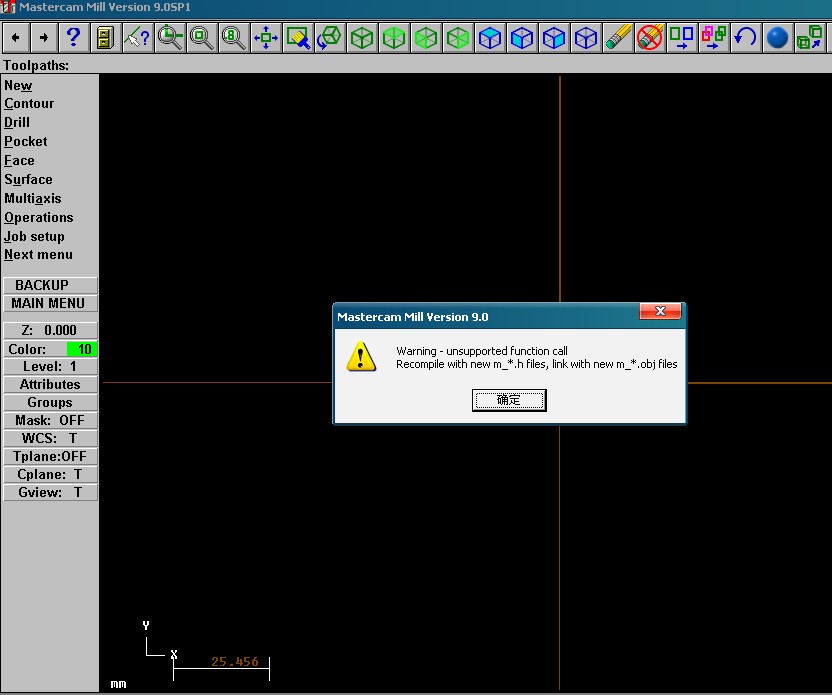Choose Face from the Toolpaths menu
This screenshot has height=695, width=832.
pyautogui.click(x=19, y=160)
